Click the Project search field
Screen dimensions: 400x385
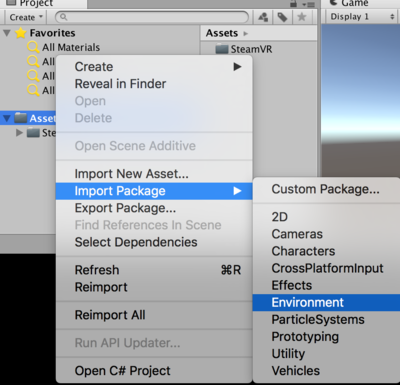pos(152,17)
